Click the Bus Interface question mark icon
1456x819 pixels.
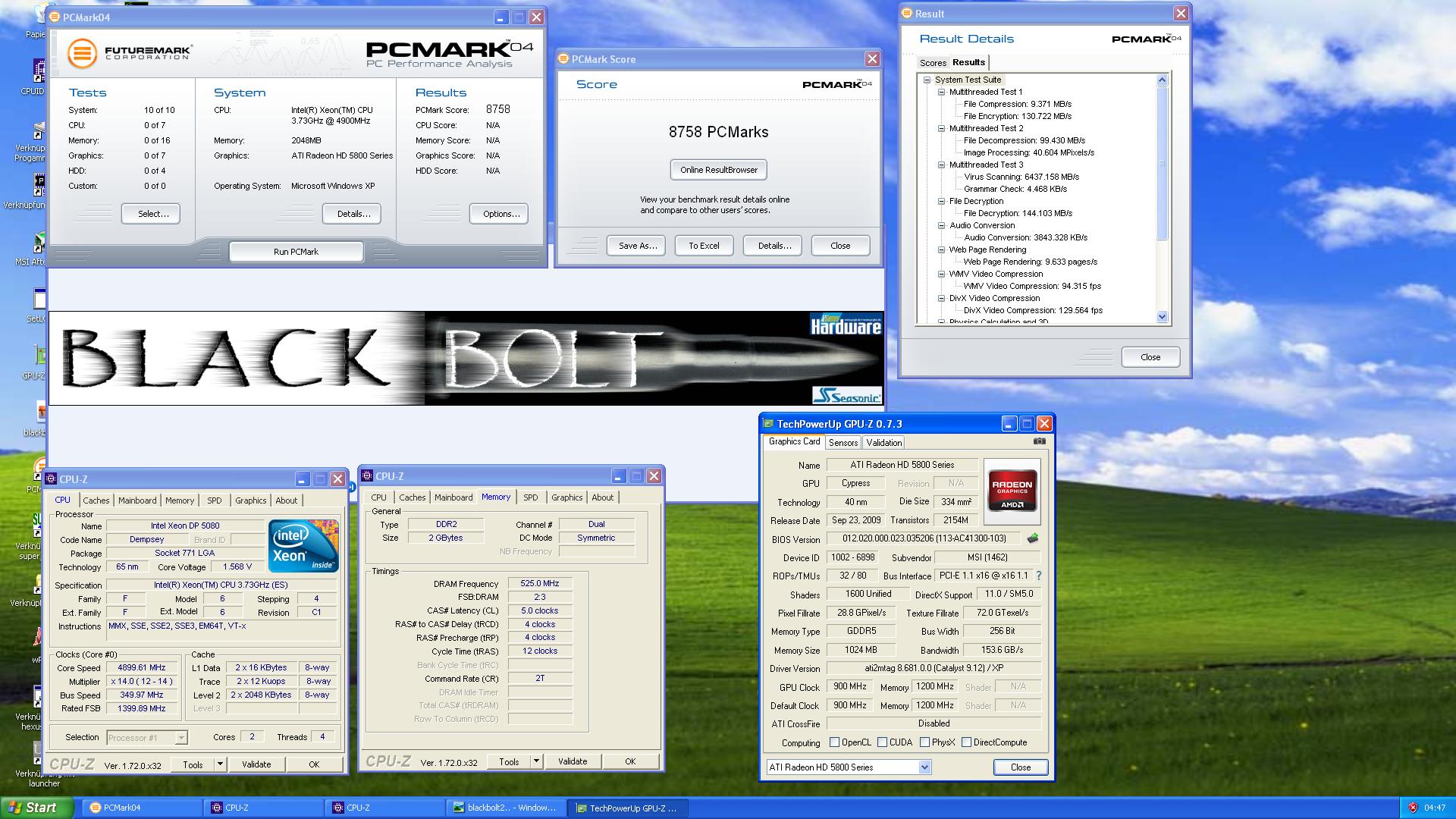point(1039,576)
